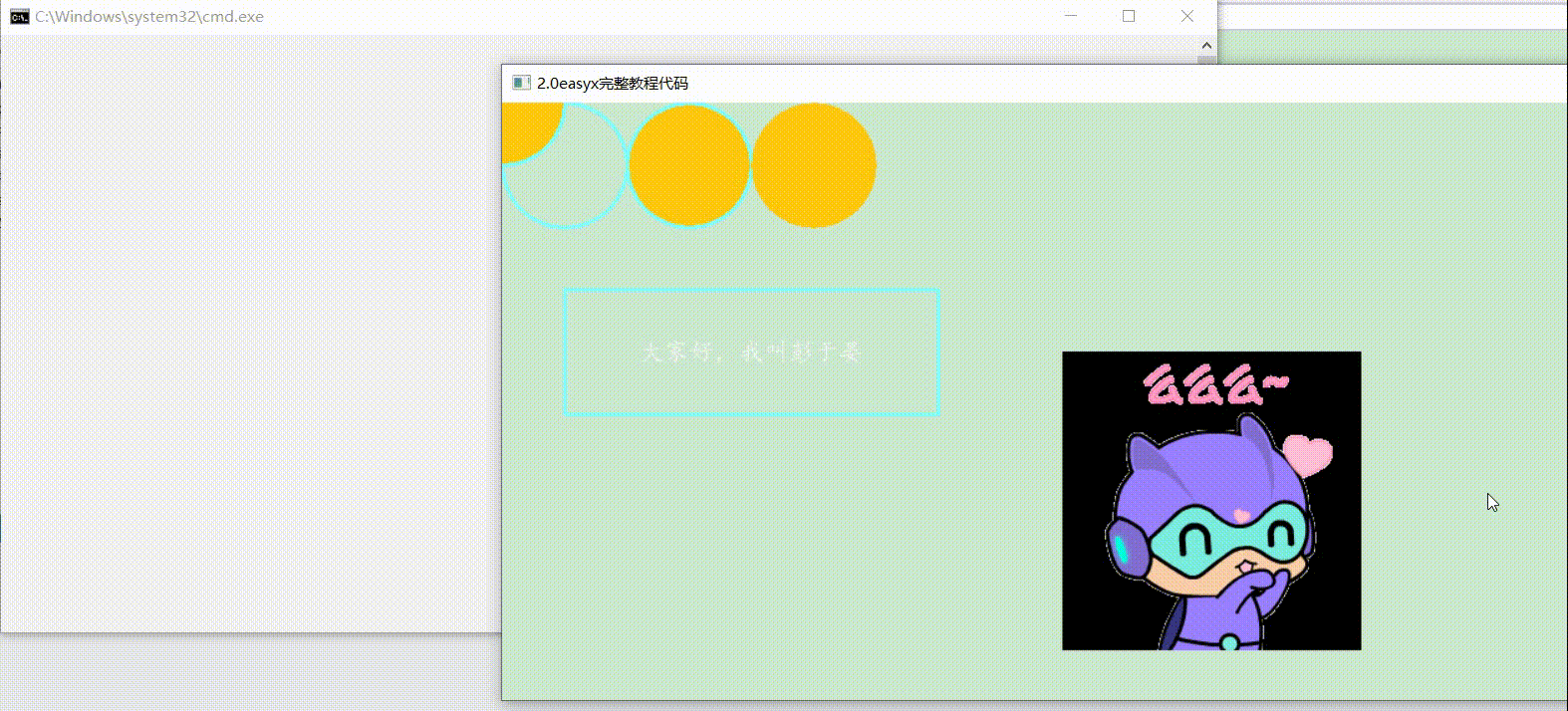Click the 2.0easyx完整教程代码 window title
The width and height of the screenshot is (1568, 711).
(613, 84)
